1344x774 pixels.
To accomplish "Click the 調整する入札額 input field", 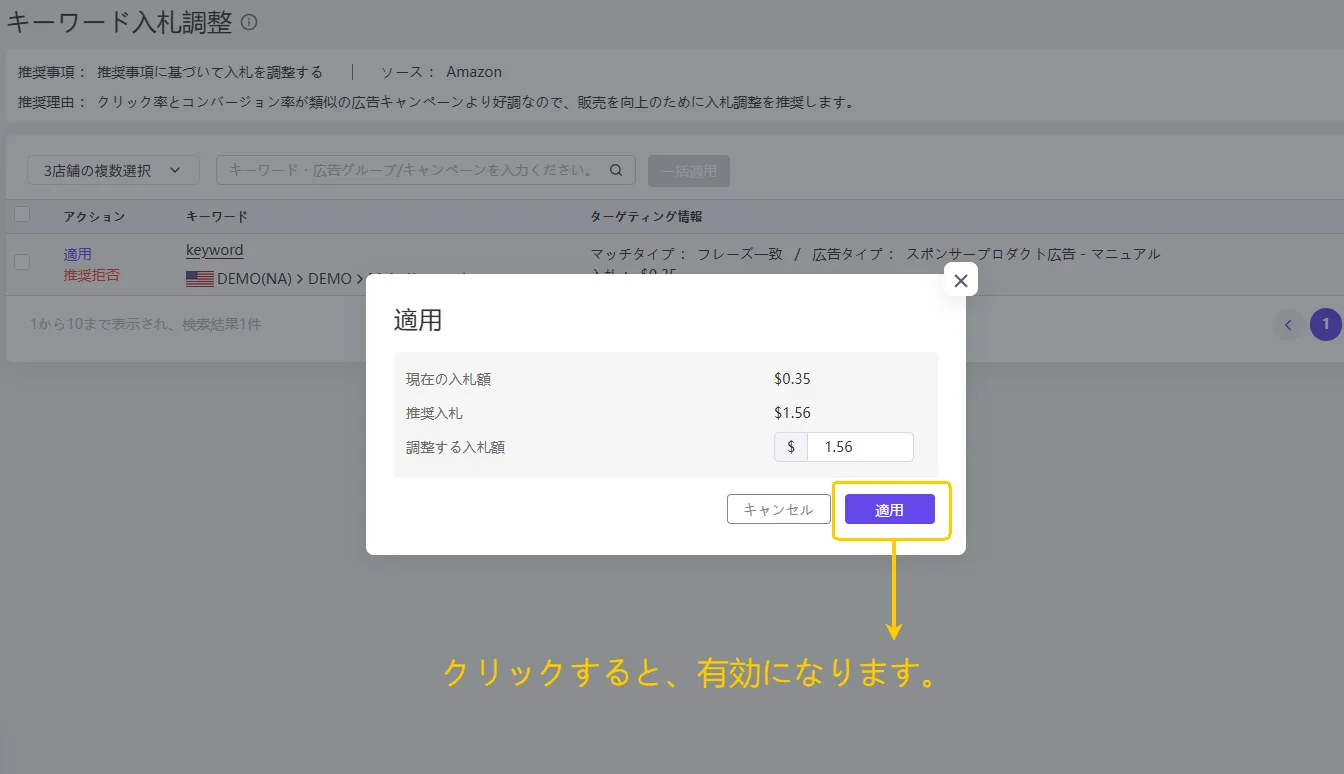I will (x=859, y=447).
